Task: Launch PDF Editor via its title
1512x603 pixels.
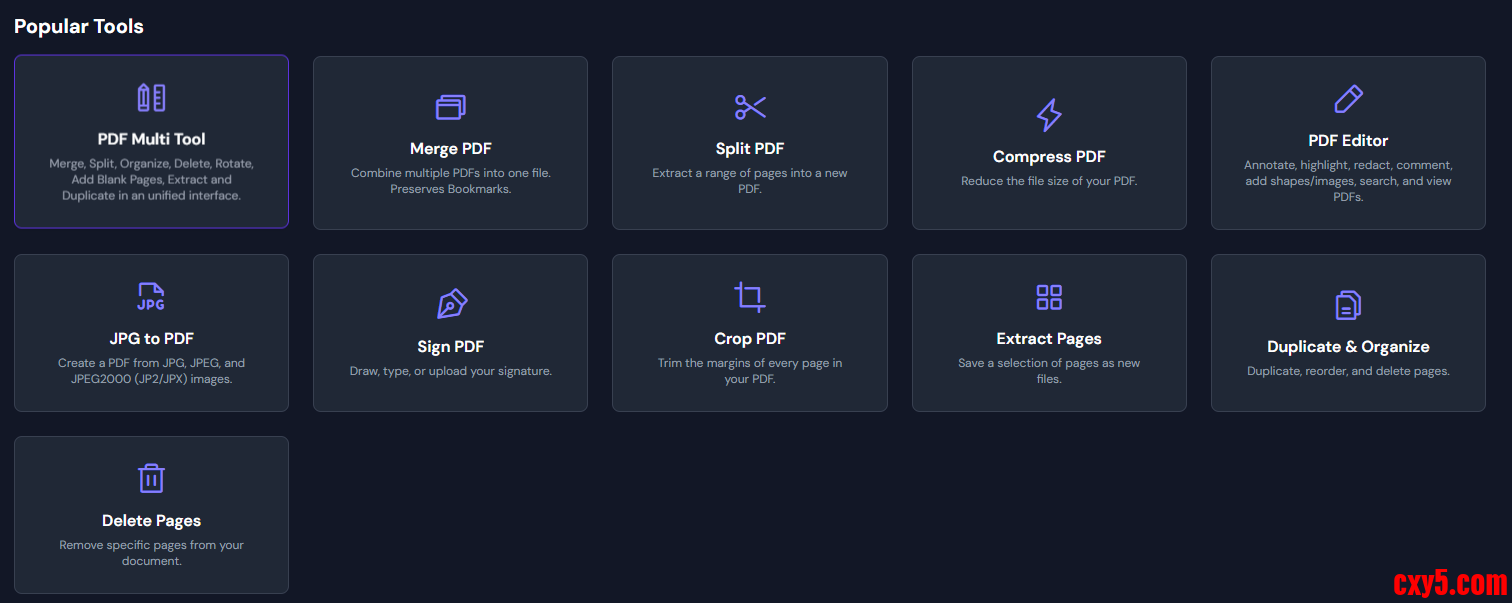Action: tap(1348, 141)
